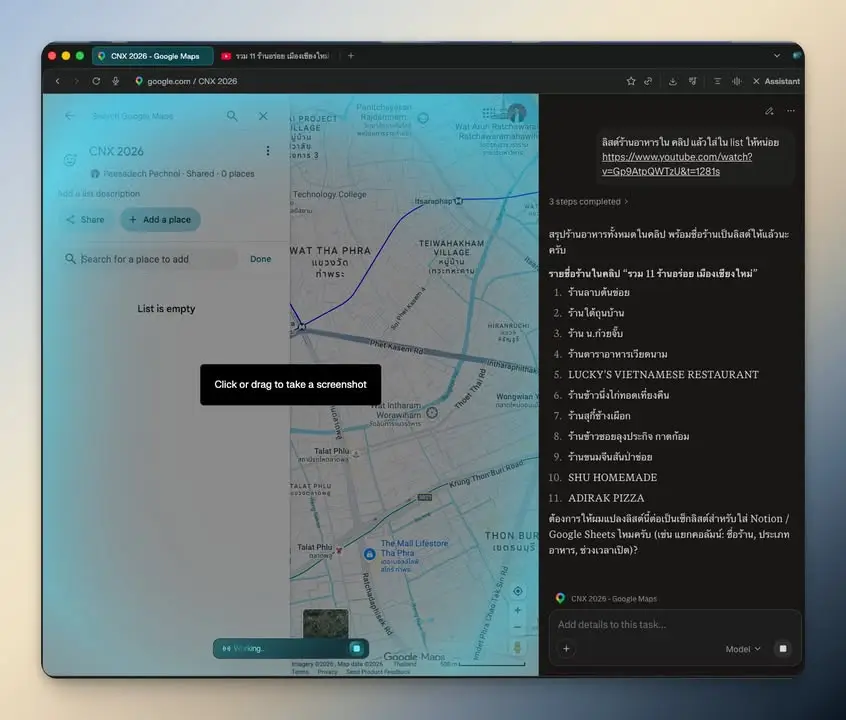Click the Wat Intharam Worawiharn map marker
The image size is (846, 720).
432,413
